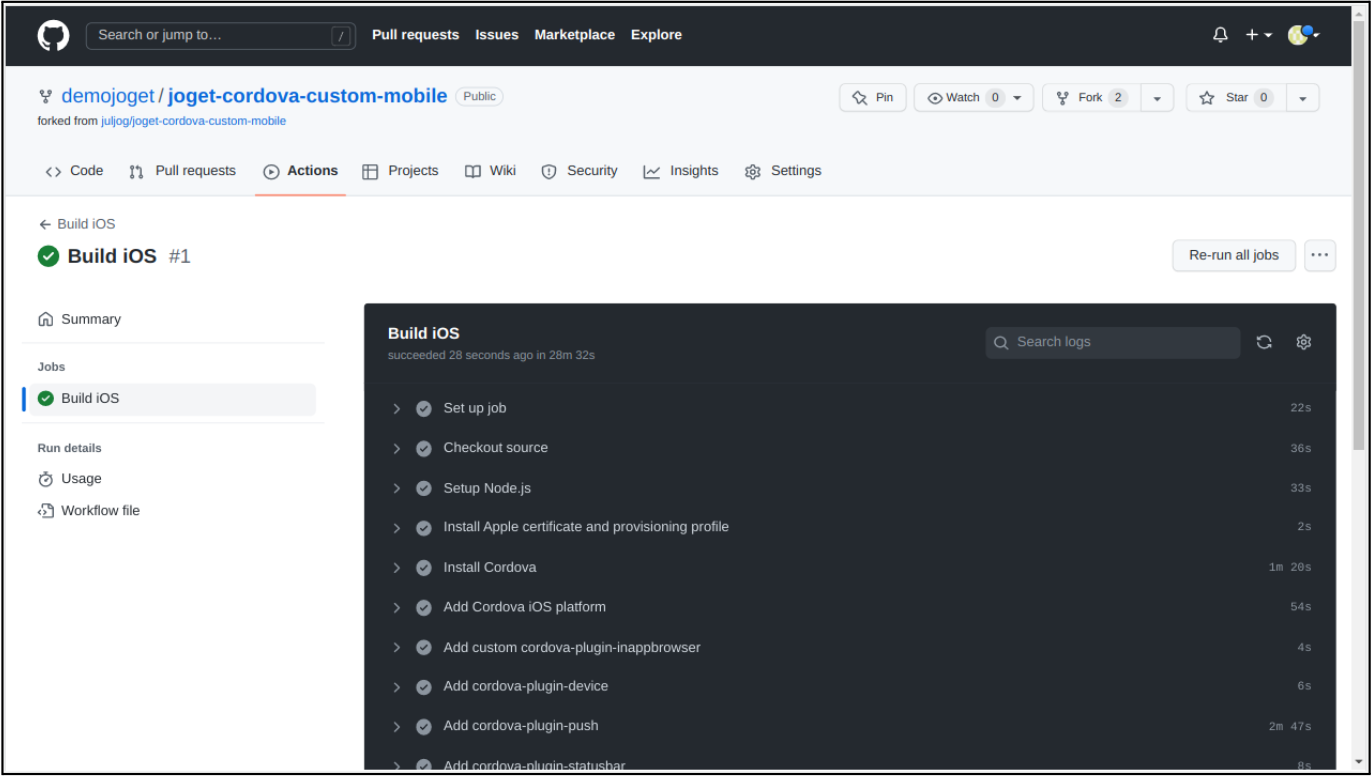Switch to the repository Pull requests tab
Screen dimensions: 1371x777
click(x=183, y=171)
